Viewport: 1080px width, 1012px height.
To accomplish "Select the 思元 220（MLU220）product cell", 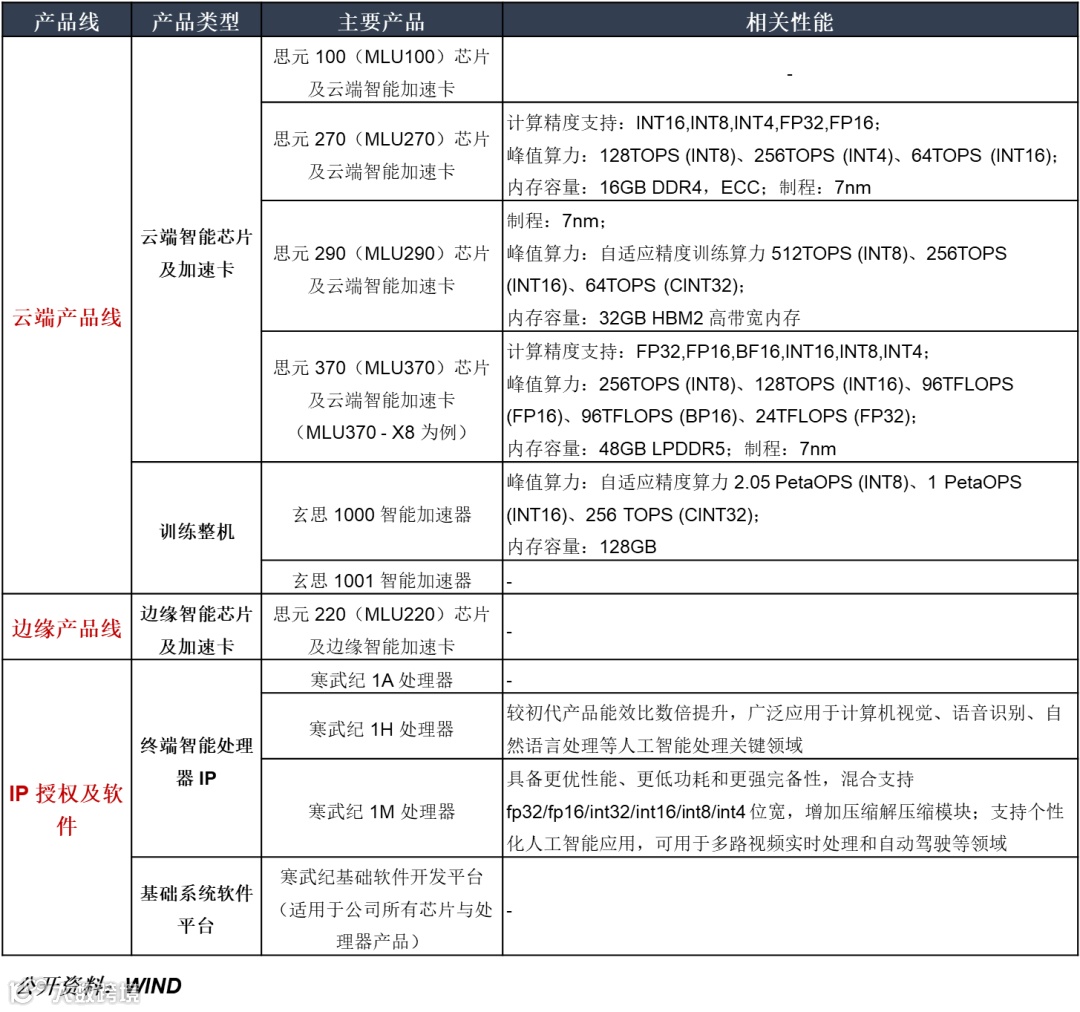I will 382,627.
